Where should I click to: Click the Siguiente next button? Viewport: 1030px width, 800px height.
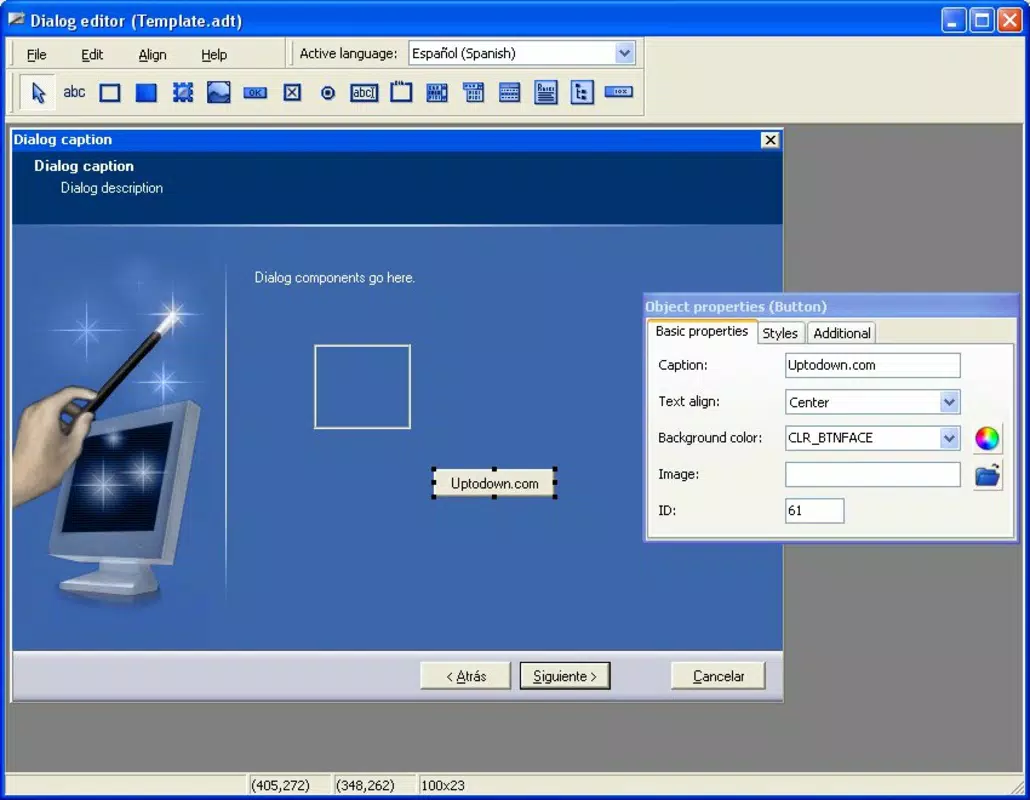[565, 677]
